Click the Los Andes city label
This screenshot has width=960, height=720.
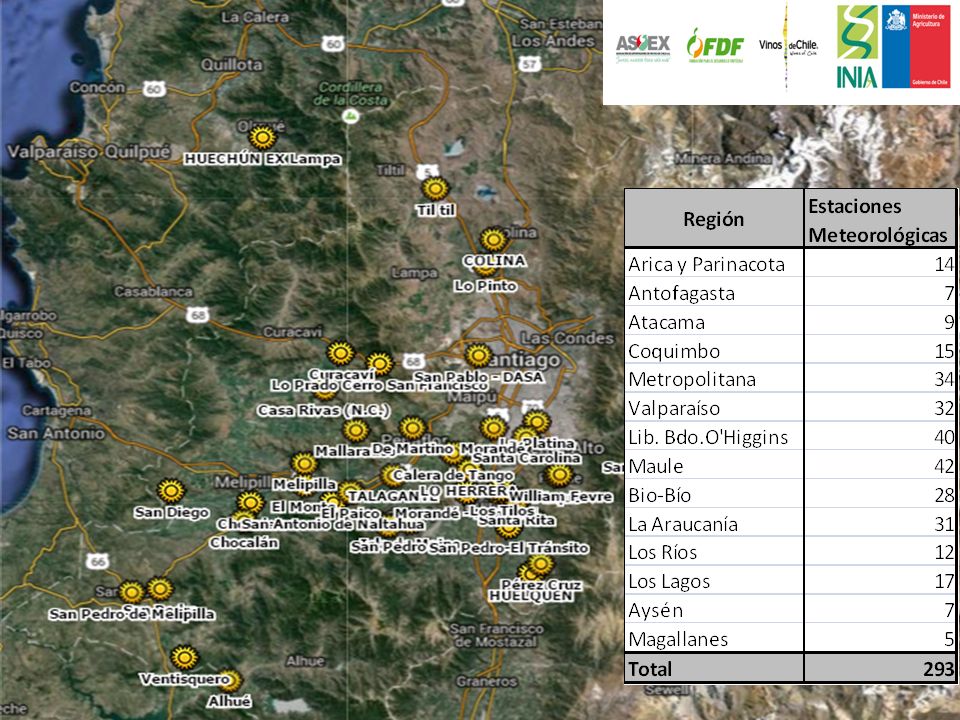(x=553, y=41)
